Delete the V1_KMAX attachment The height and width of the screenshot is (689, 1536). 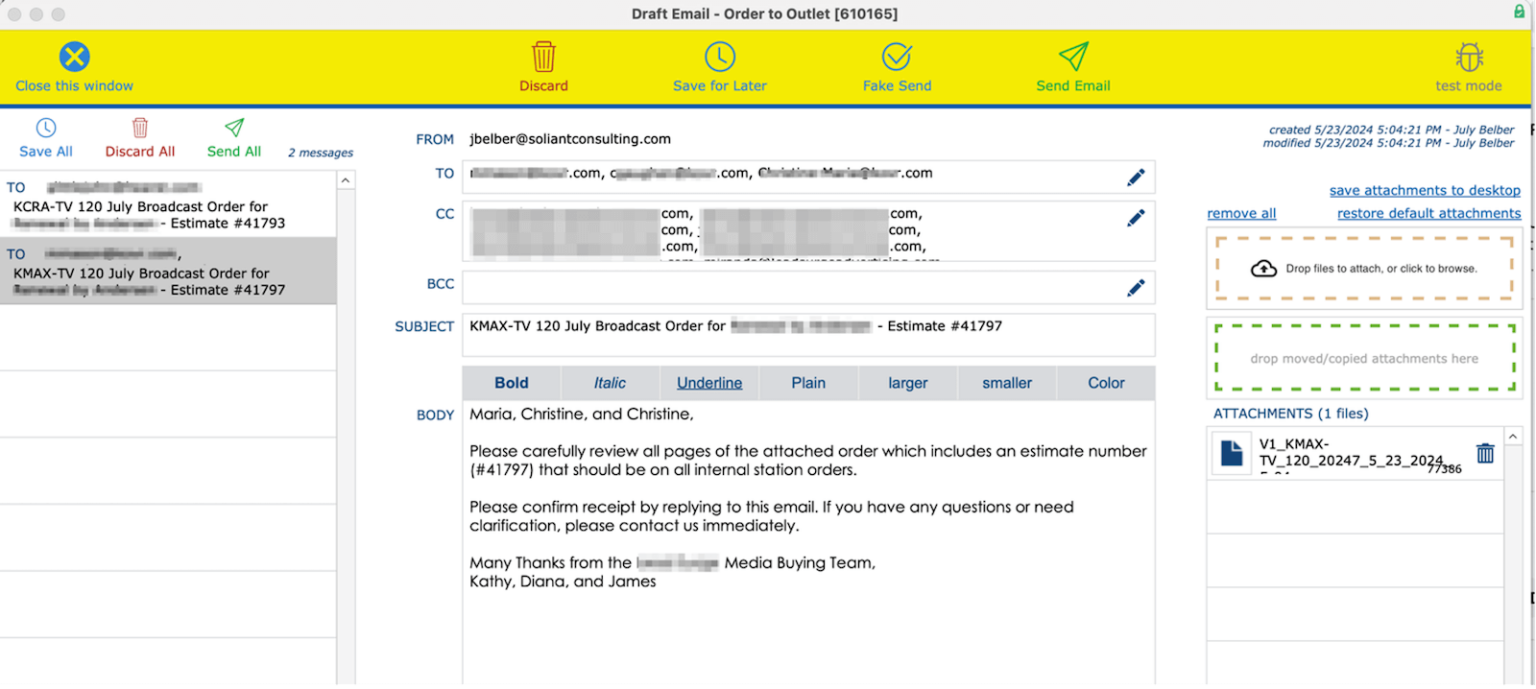(x=1484, y=452)
